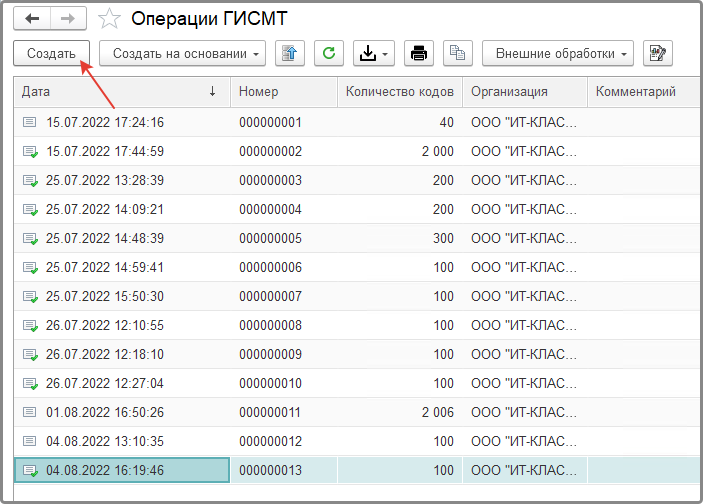Viewport: 703px width, 504px height.
Task: Open the download dropdown button
Action: (x=373, y=53)
